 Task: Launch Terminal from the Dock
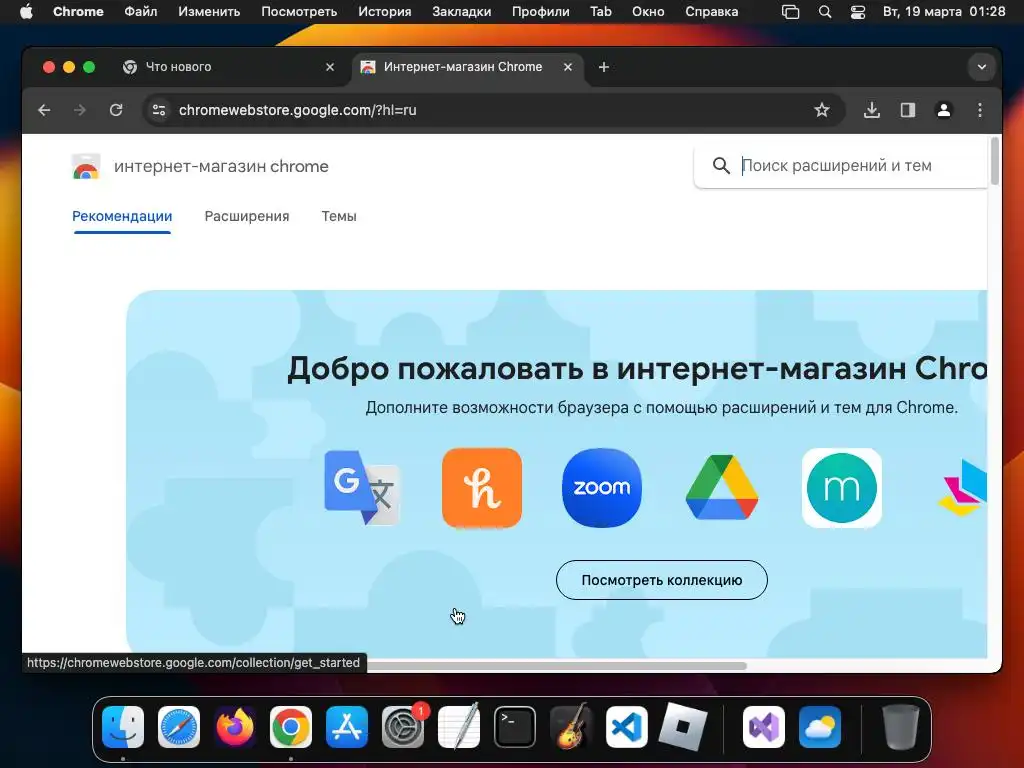(x=515, y=727)
